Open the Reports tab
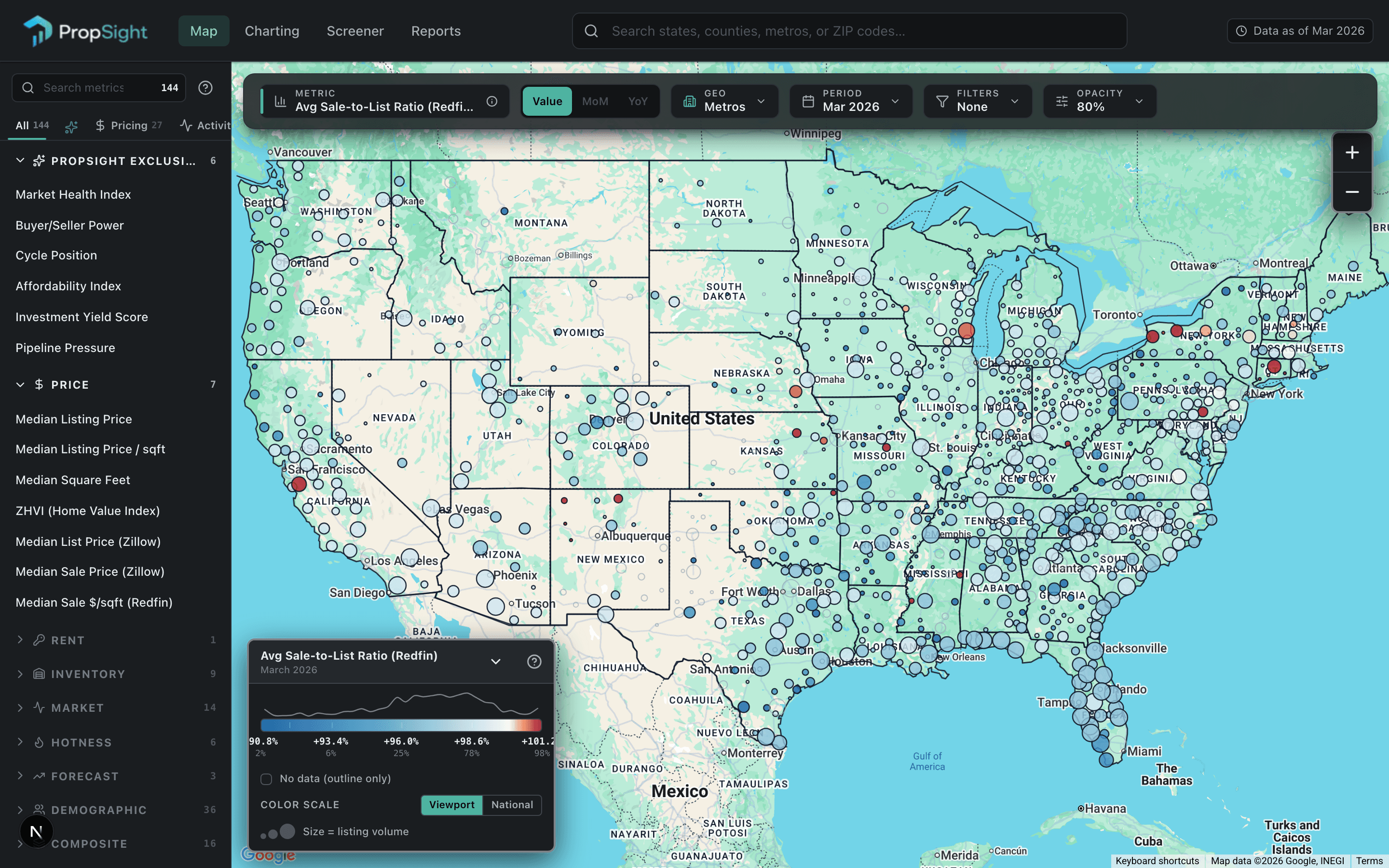The width and height of the screenshot is (1389, 868). [436, 31]
